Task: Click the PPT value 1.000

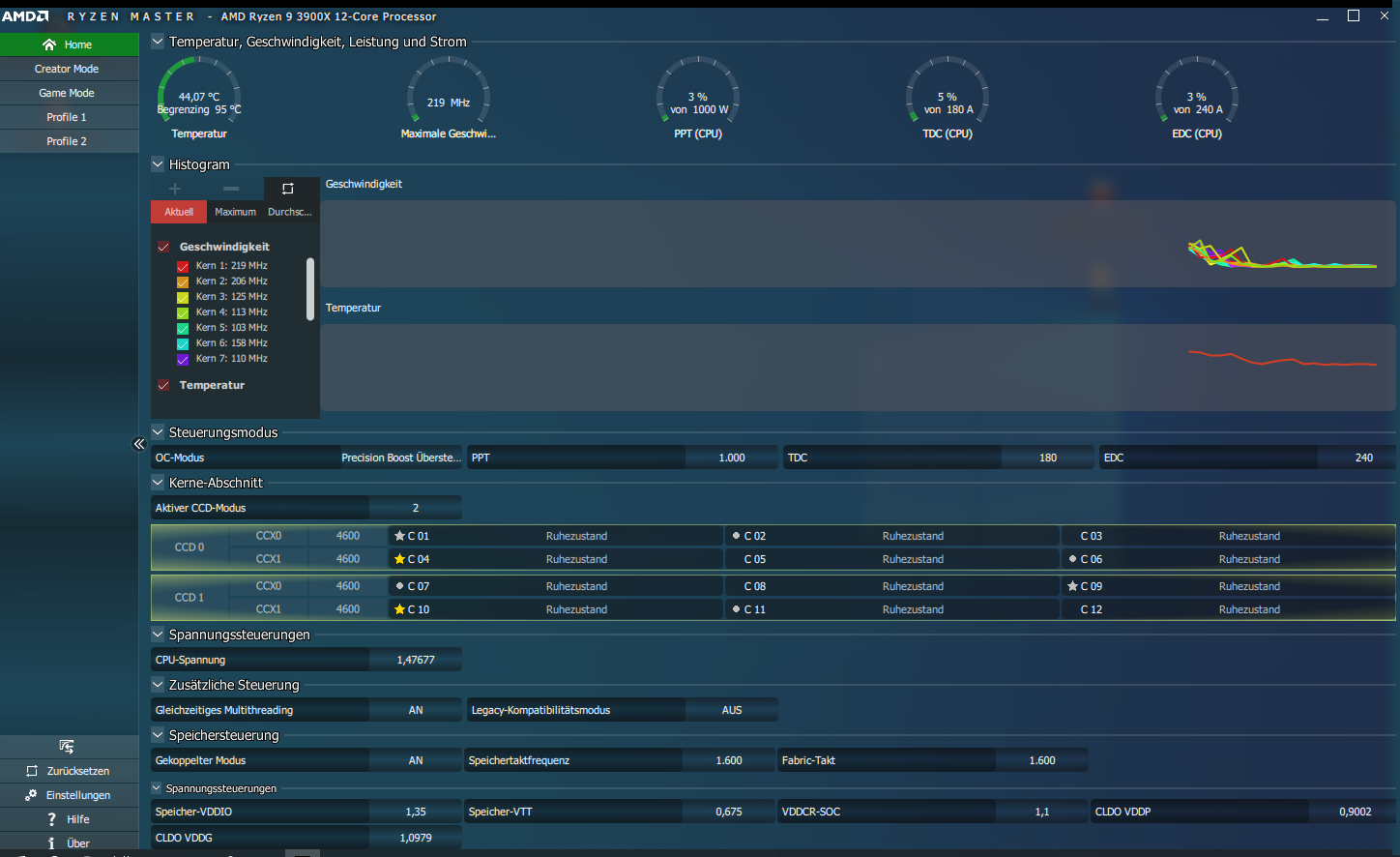Action: coord(732,458)
